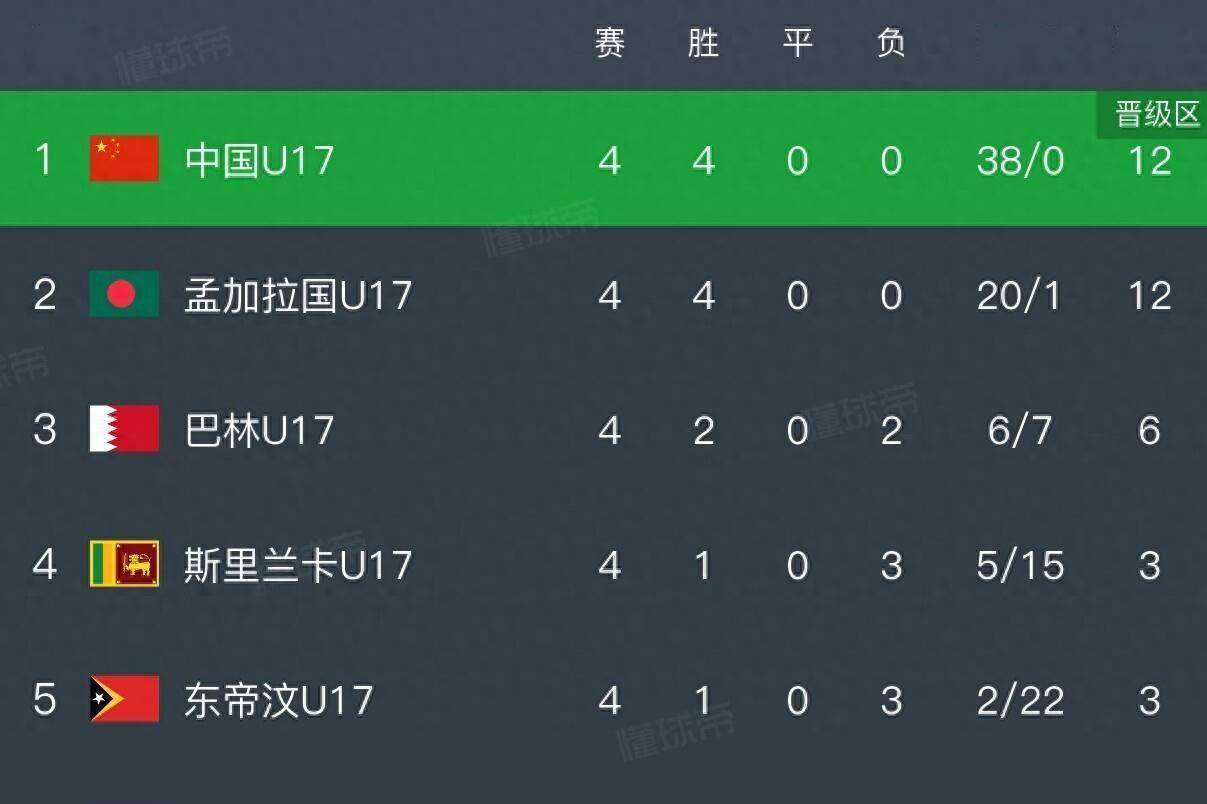Click the 平 column header
The width and height of the screenshot is (1207, 804).
[797, 43]
